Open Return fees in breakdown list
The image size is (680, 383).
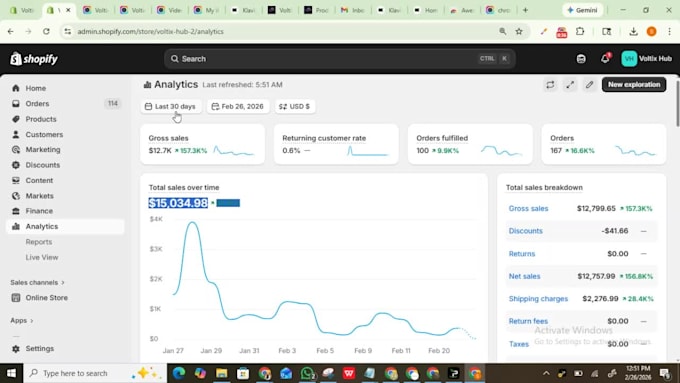coord(528,321)
